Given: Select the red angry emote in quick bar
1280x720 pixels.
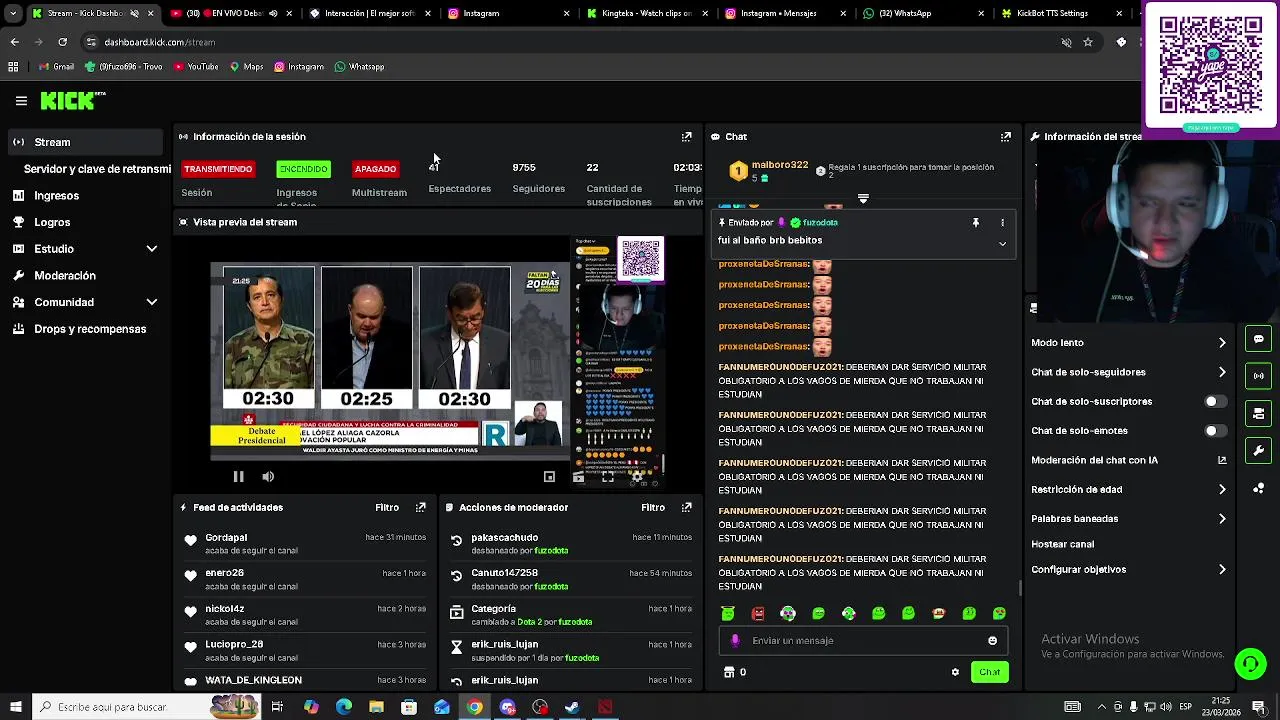Looking at the screenshot, I should click(x=758, y=613).
